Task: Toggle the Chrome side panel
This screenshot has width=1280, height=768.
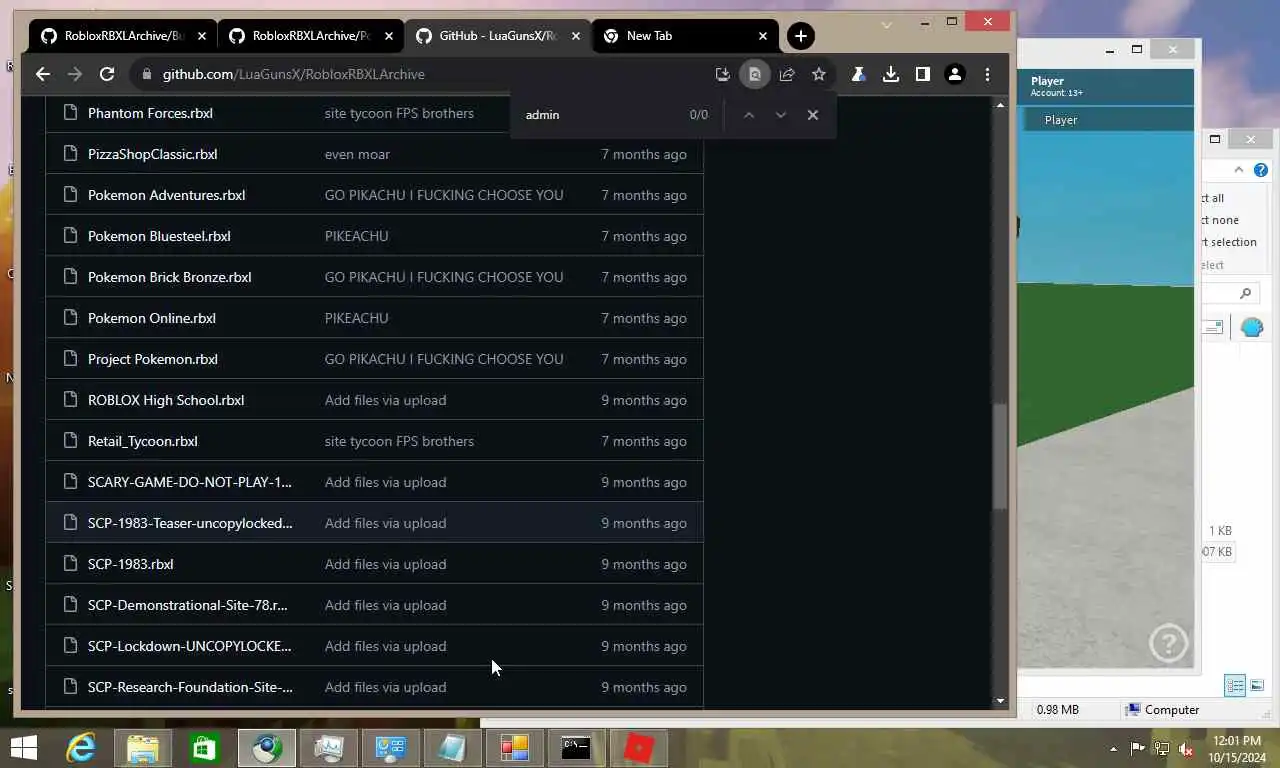Action: [x=922, y=74]
